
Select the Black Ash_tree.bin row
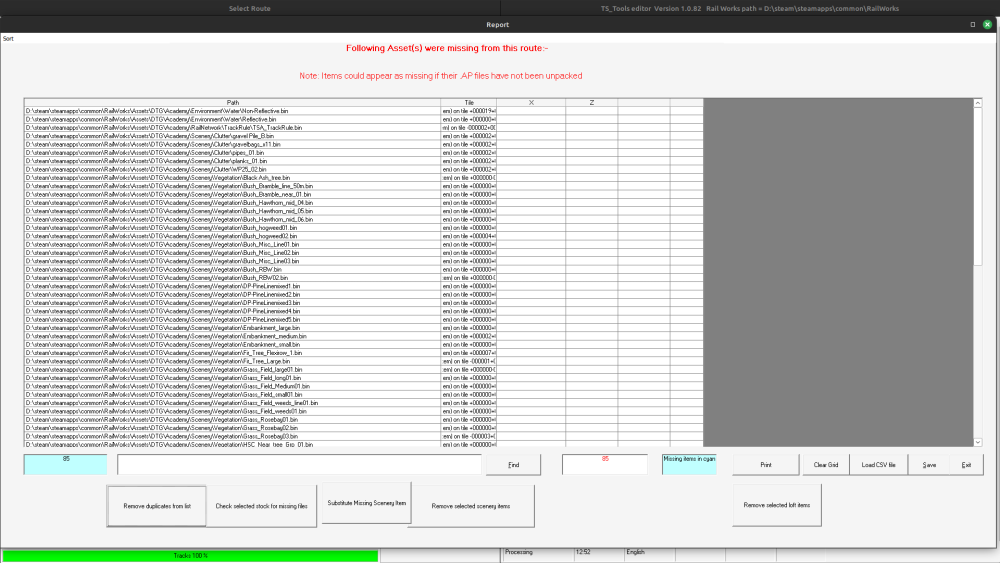tap(364, 178)
